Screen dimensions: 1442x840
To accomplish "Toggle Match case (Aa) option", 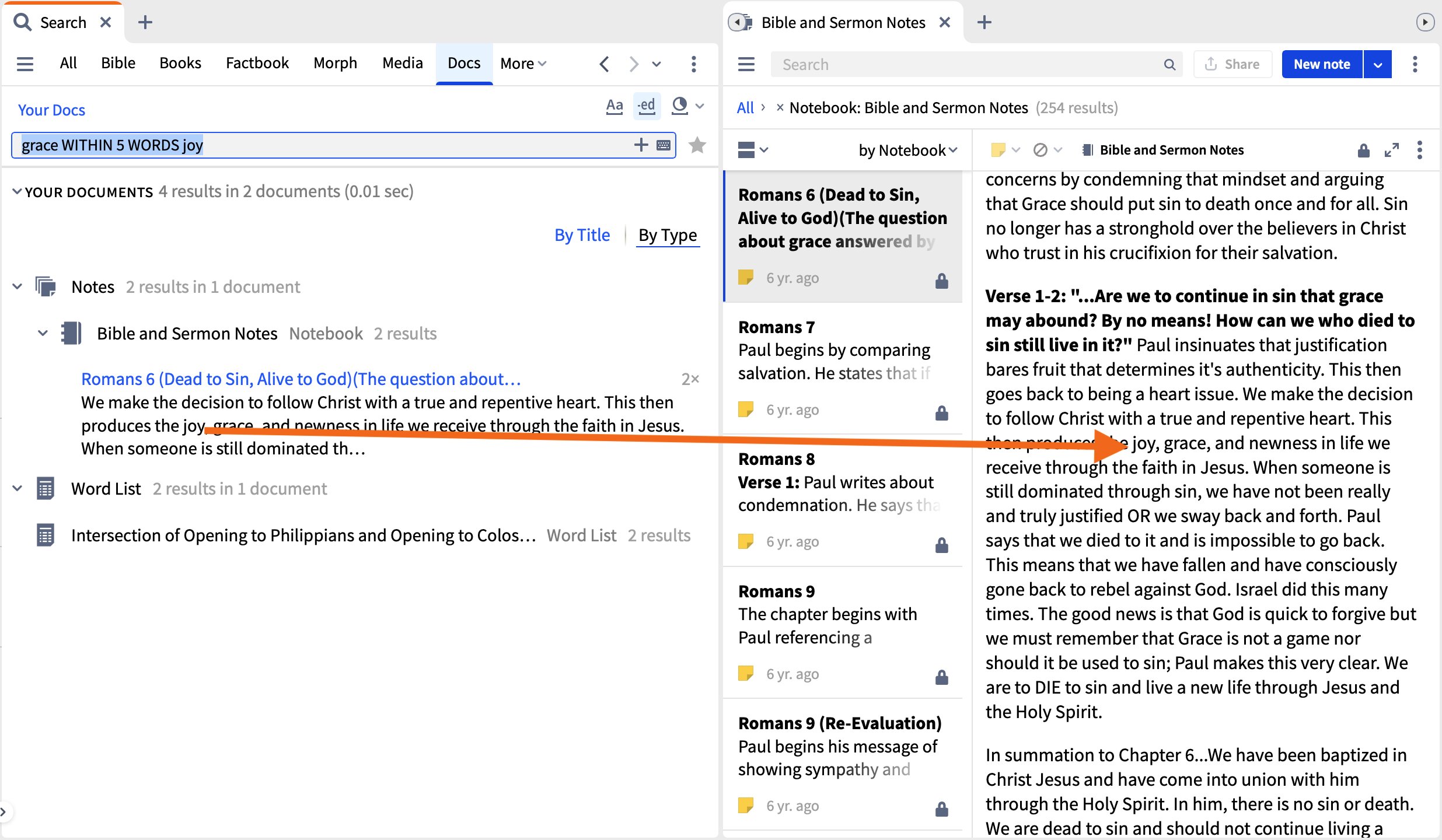I will 614,106.
